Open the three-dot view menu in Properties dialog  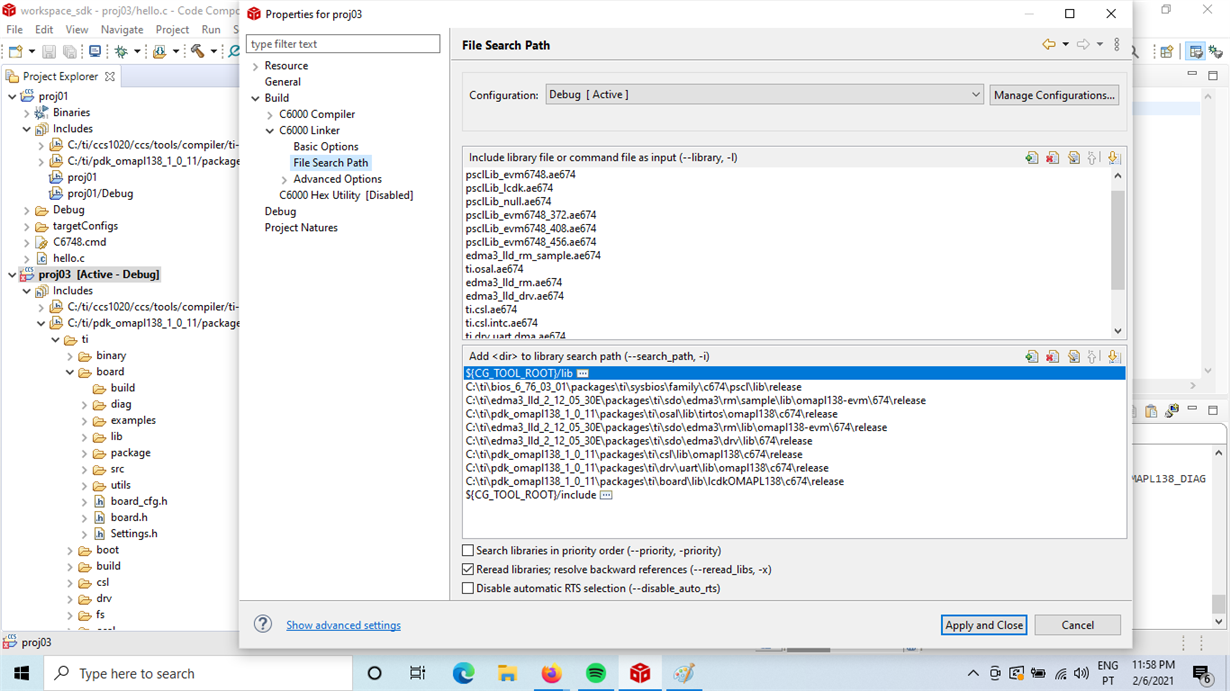1117,45
